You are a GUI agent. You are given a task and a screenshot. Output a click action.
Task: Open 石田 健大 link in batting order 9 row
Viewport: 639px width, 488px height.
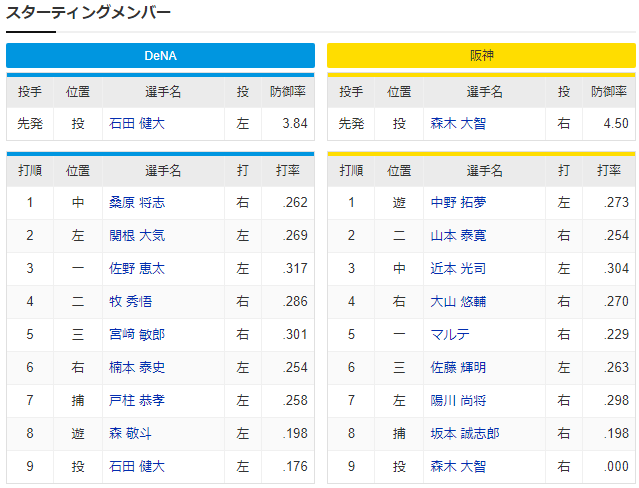[x=137, y=466]
